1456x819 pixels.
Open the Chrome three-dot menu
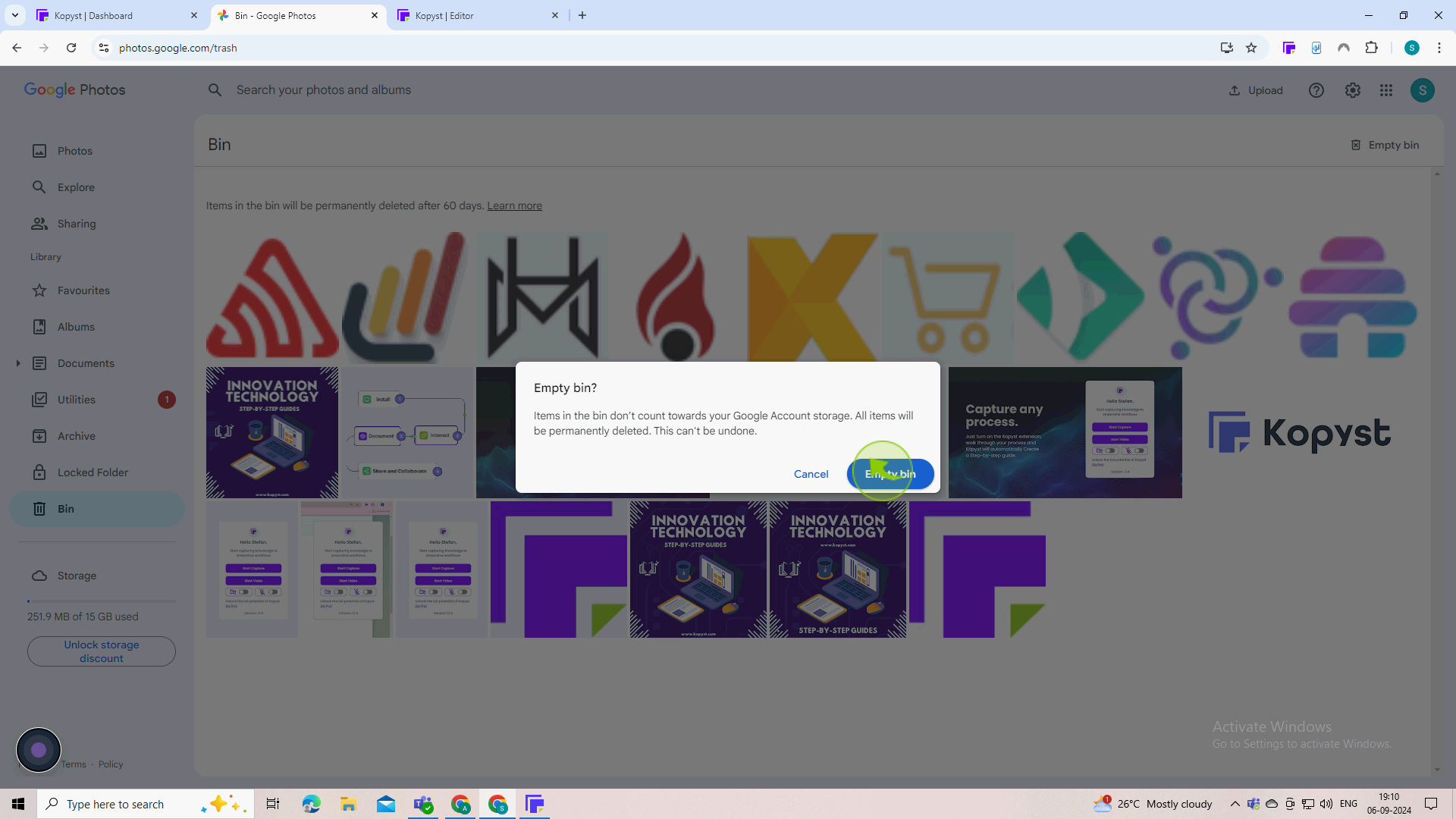click(1439, 48)
